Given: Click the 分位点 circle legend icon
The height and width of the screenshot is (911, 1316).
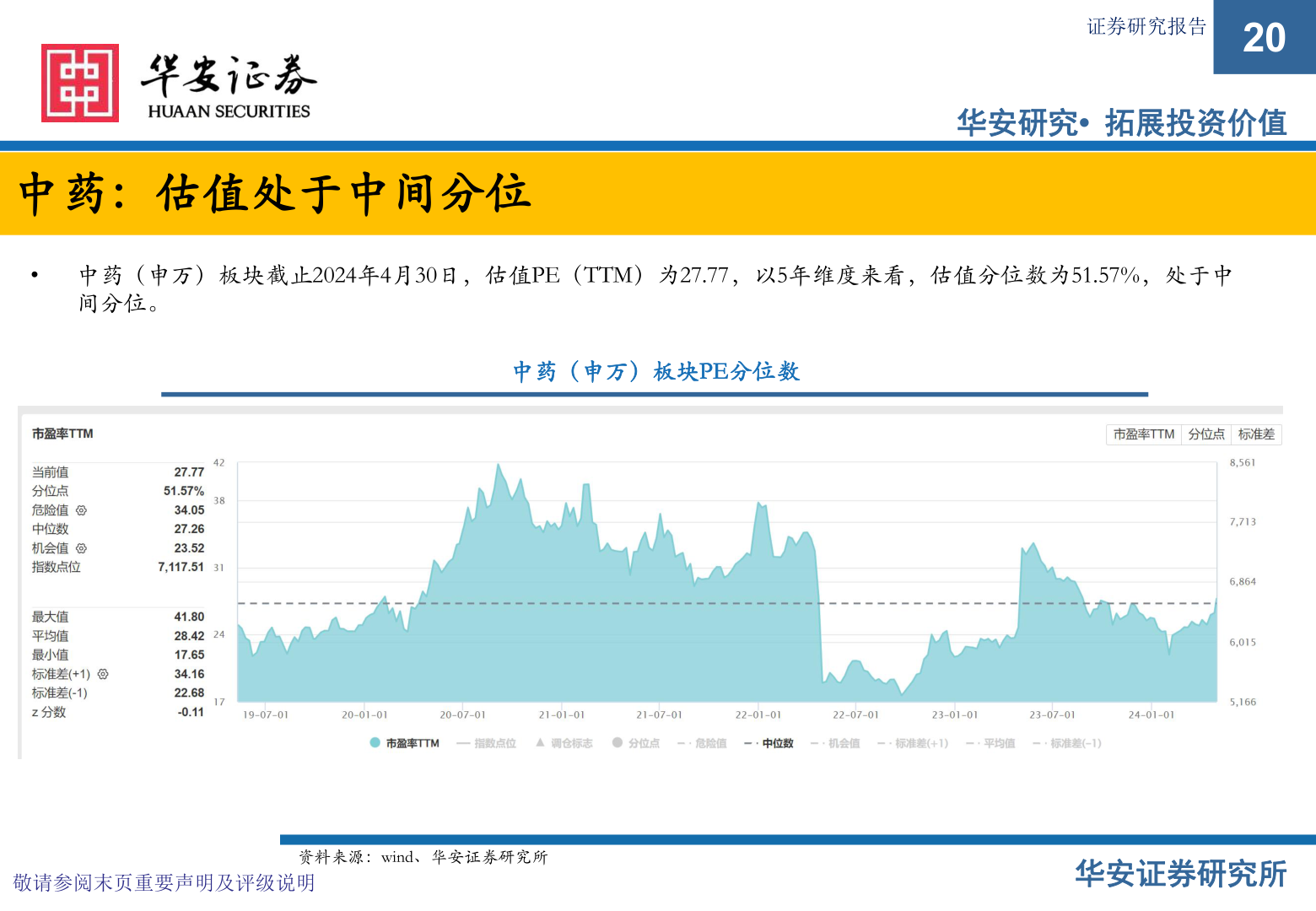Looking at the screenshot, I should (x=617, y=743).
